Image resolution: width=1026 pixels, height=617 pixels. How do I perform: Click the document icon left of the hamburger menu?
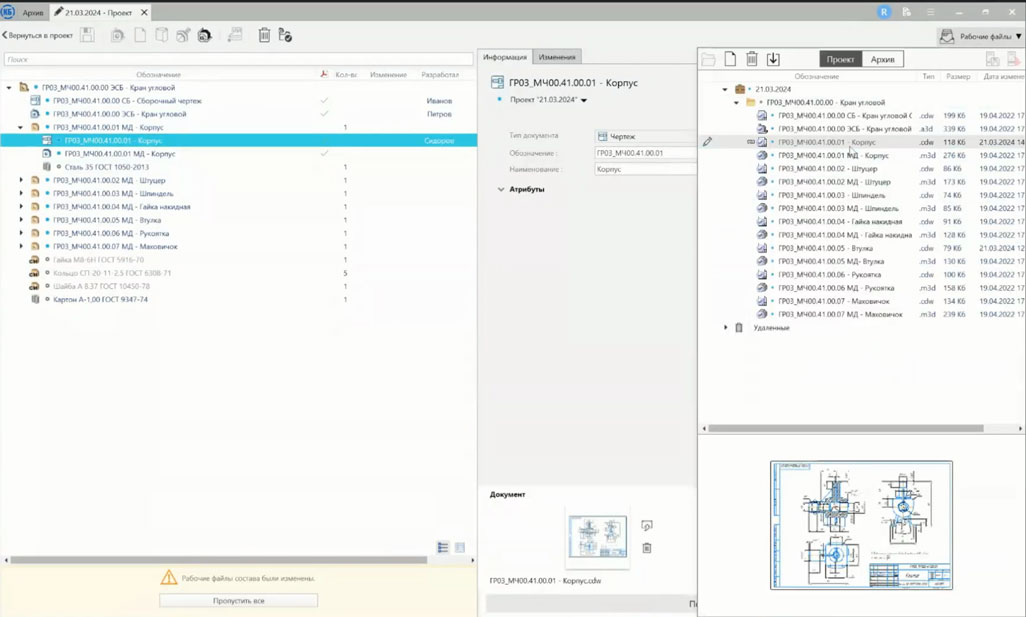click(x=906, y=12)
